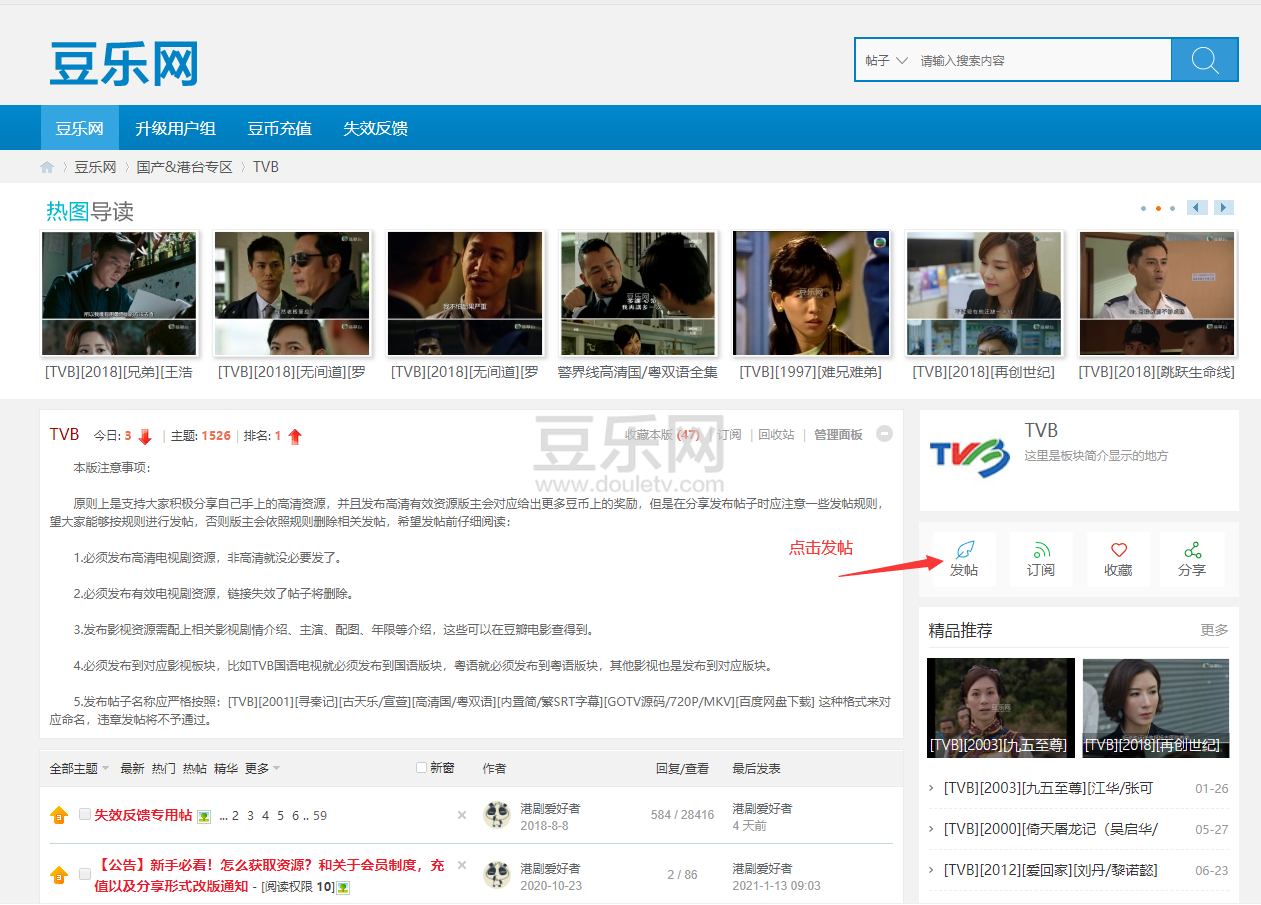1261x905 pixels.
Task: Go to previous slide in 热图导读
Action: click(1197, 208)
